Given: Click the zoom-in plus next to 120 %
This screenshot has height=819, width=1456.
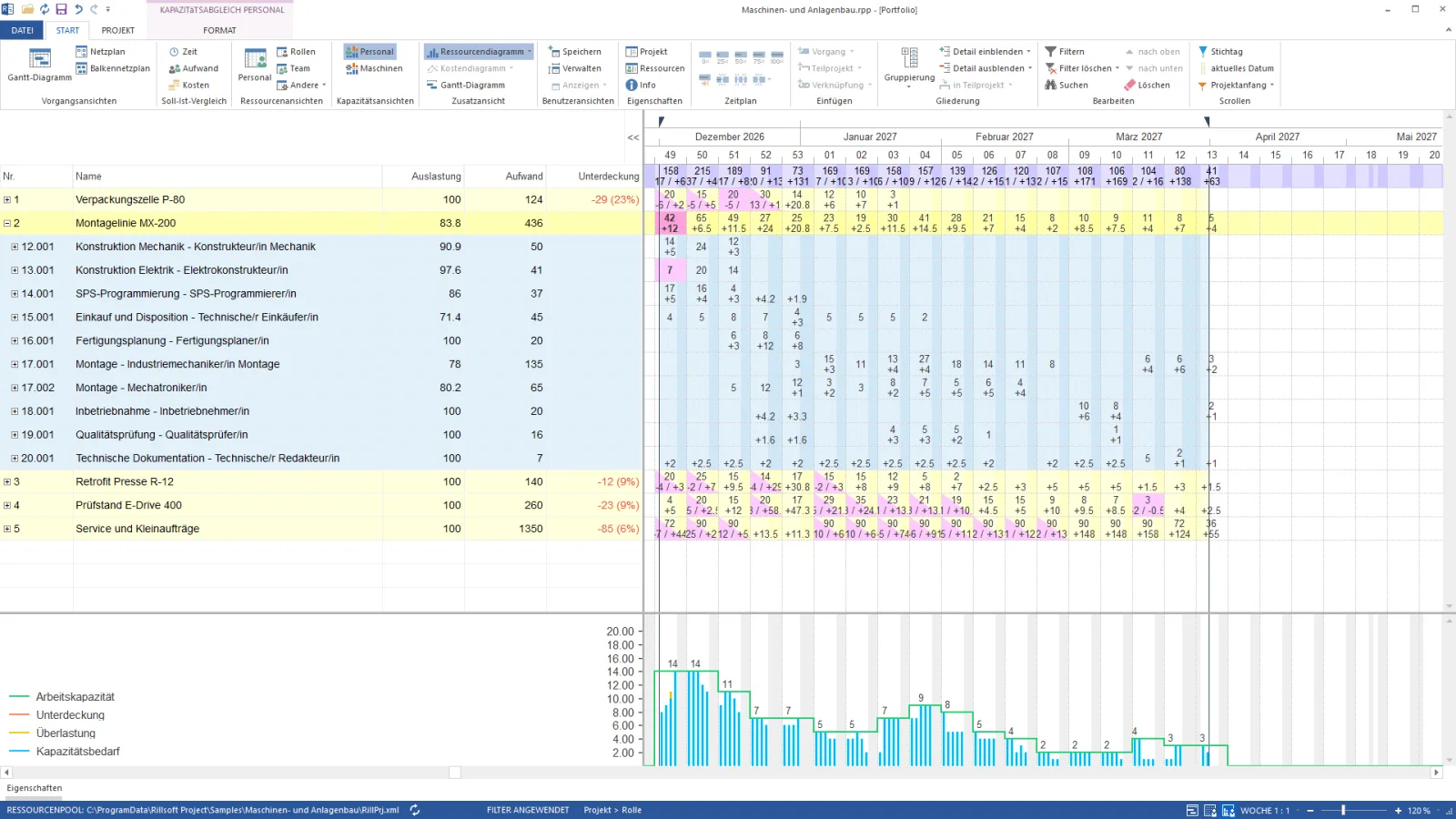Looking at the screenshot, I should 1398,810.
